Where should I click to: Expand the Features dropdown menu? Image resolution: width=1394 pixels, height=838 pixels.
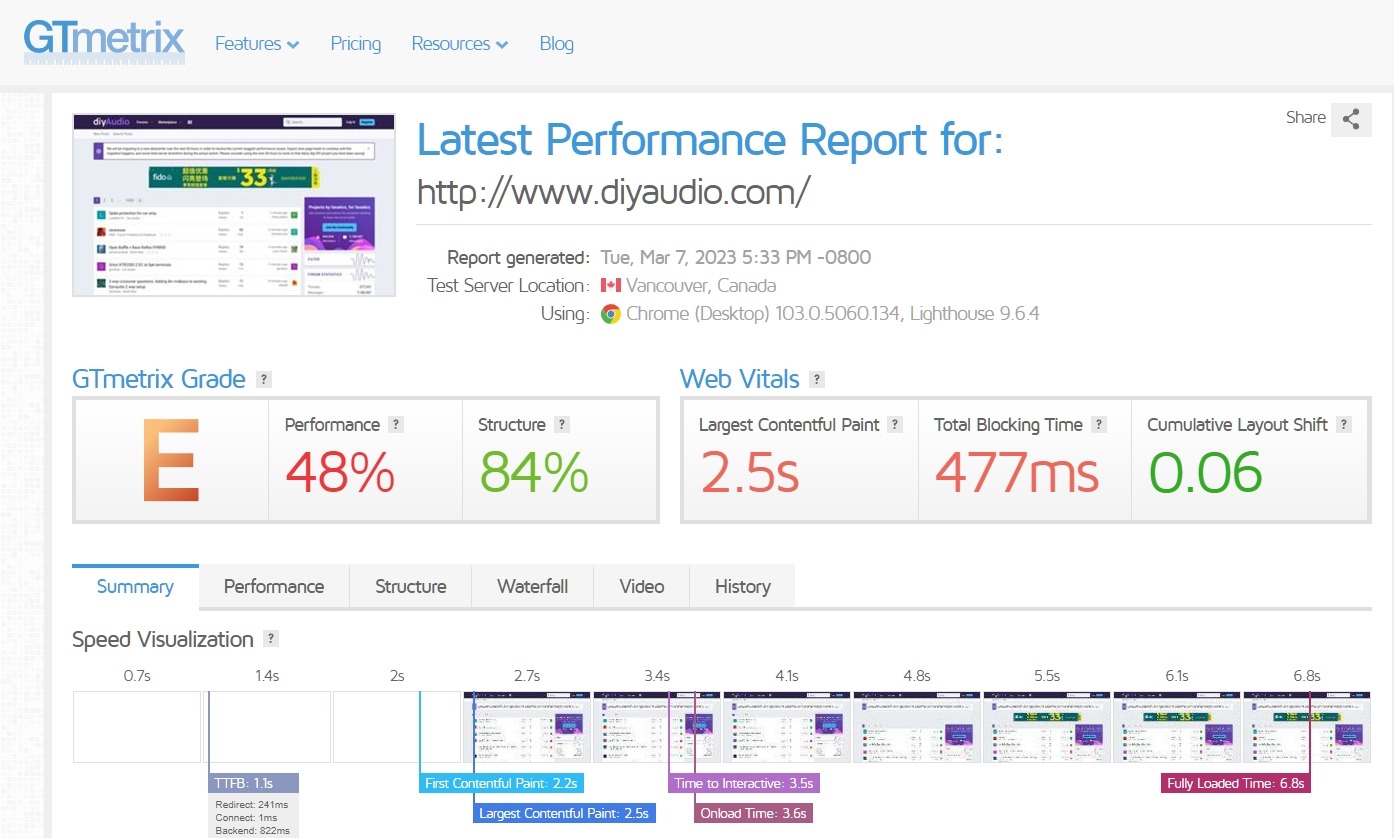pos(257,44)
